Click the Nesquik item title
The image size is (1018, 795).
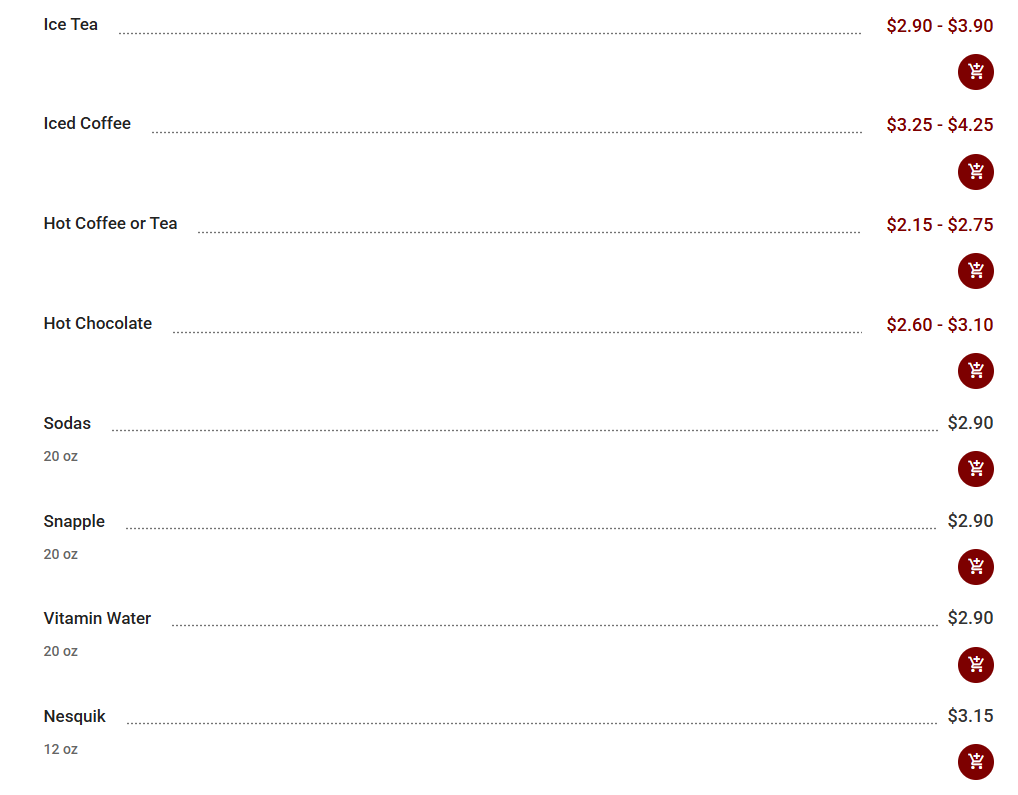click(75, 717)
